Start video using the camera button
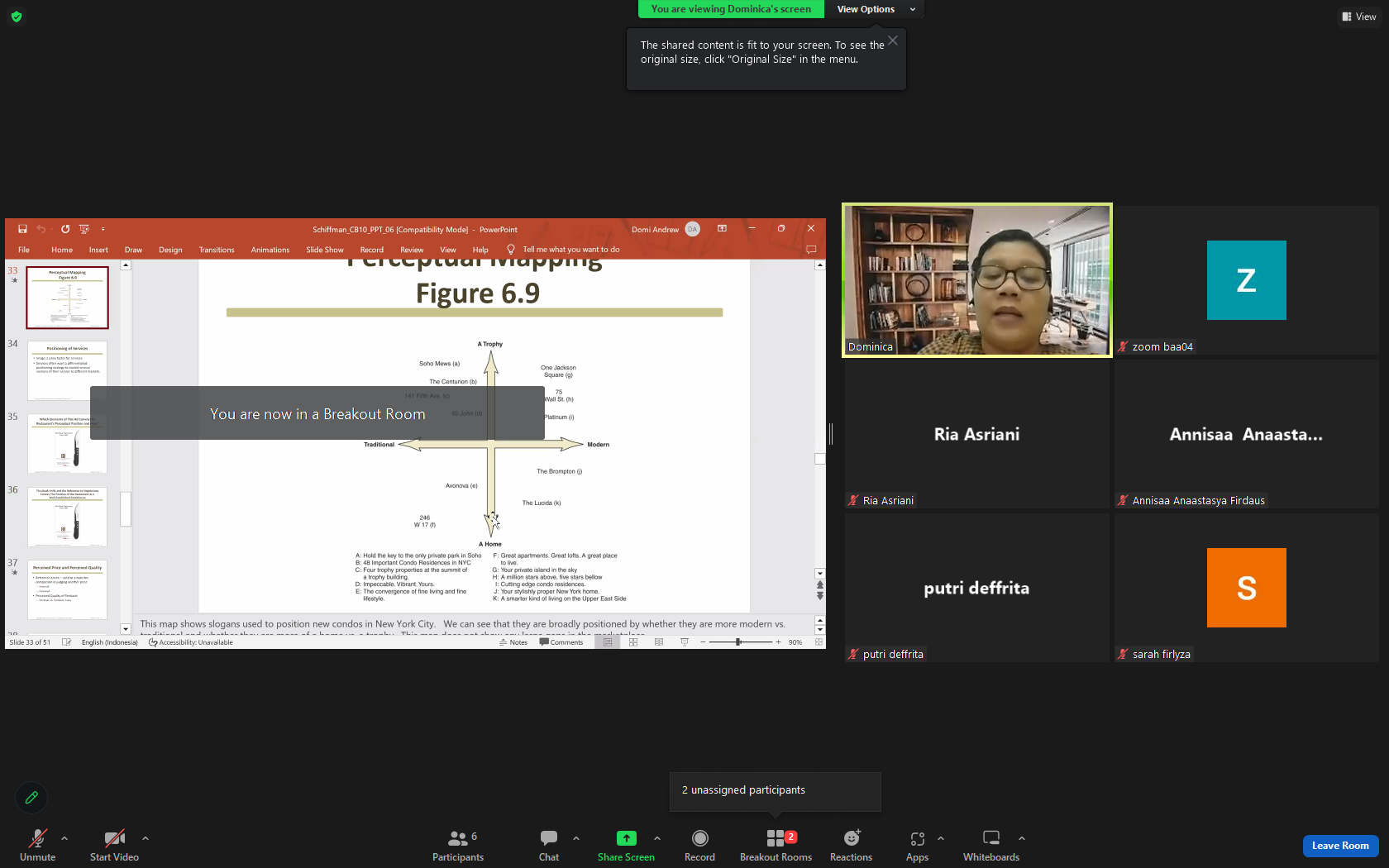Image resolution: width=1389 pixels, height=868 pixels. coord(114,845)
